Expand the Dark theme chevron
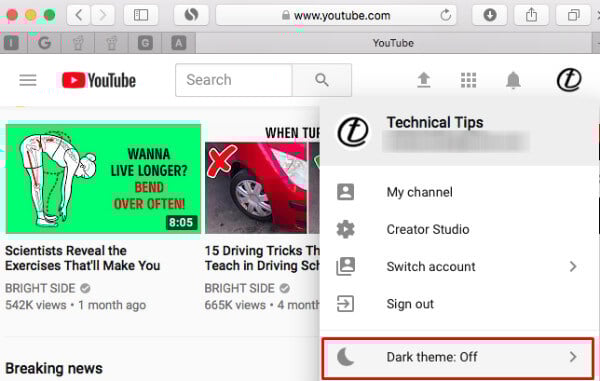Viewport: 600px width, 381px height. tap(573, 357)
